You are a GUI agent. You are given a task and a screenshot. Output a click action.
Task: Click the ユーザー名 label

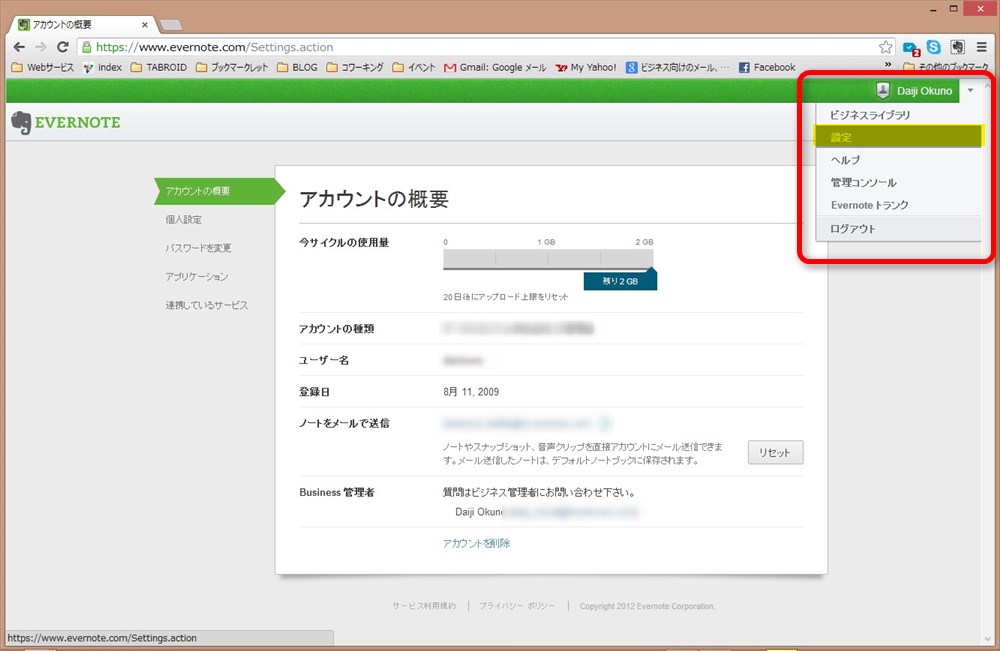(324, 360)
